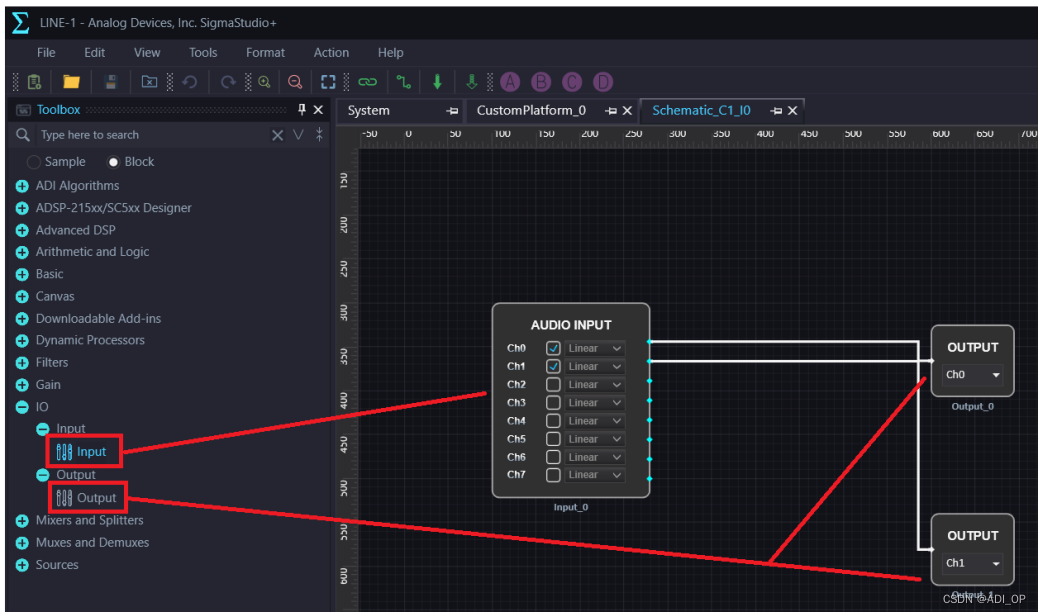Fit schematic to screen icon
1042x615 pixels.
[328, 82]
